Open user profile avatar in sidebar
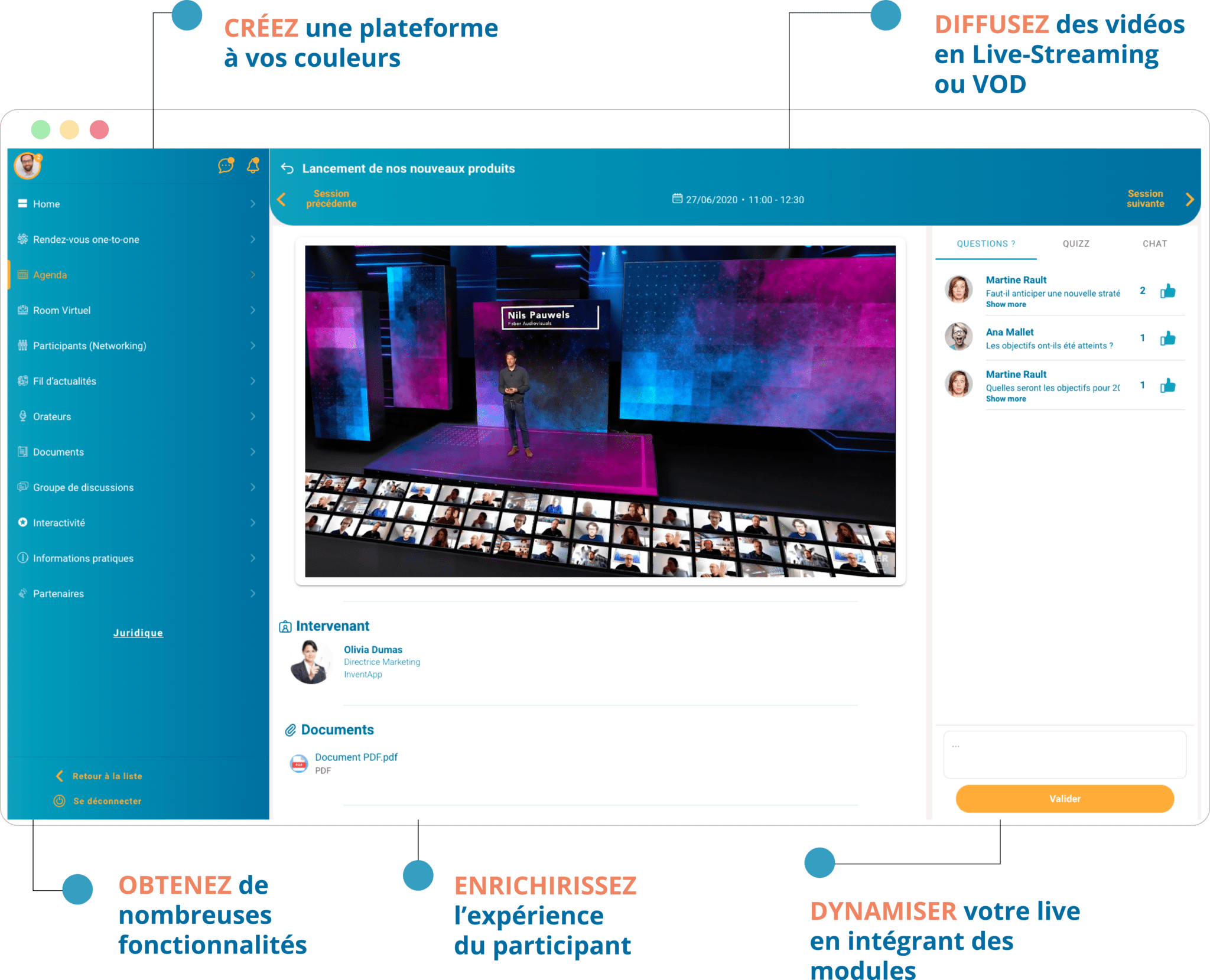The width and height of the screenshot is (1210, 980). (27, 166)
